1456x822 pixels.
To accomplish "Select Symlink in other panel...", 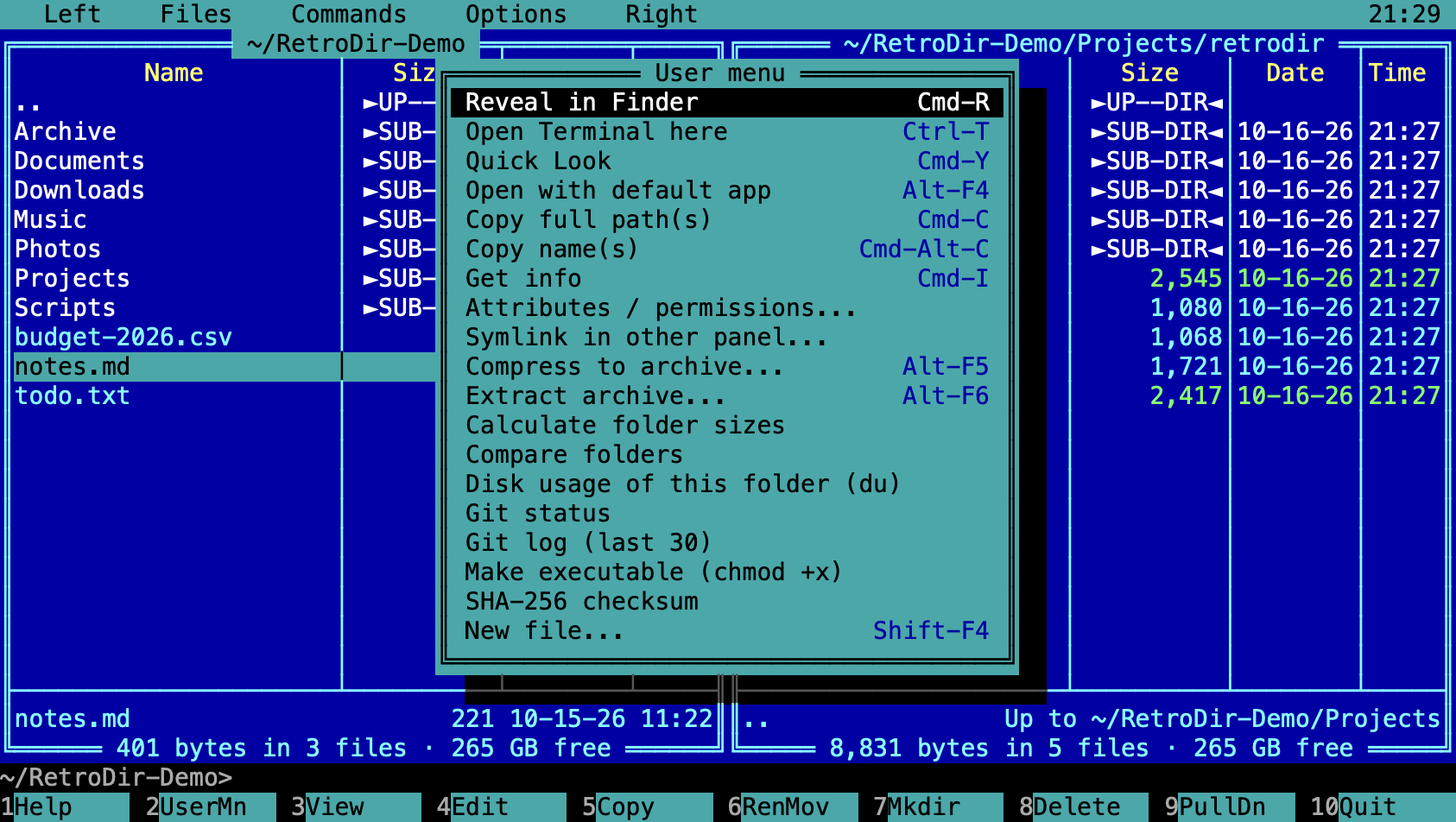I will pos(727,337).
